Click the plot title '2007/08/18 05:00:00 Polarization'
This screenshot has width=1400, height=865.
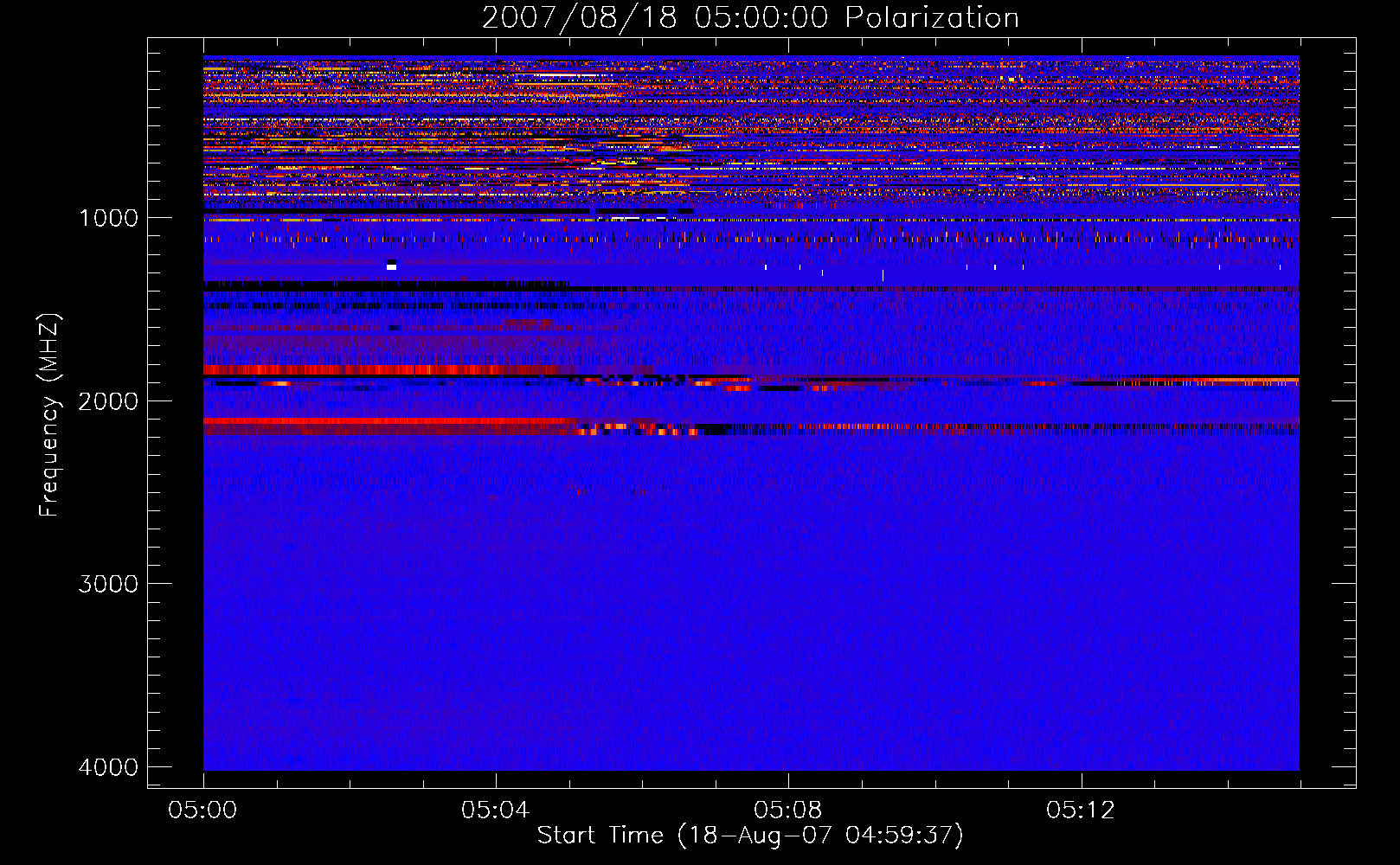click(x=750, y=18)
